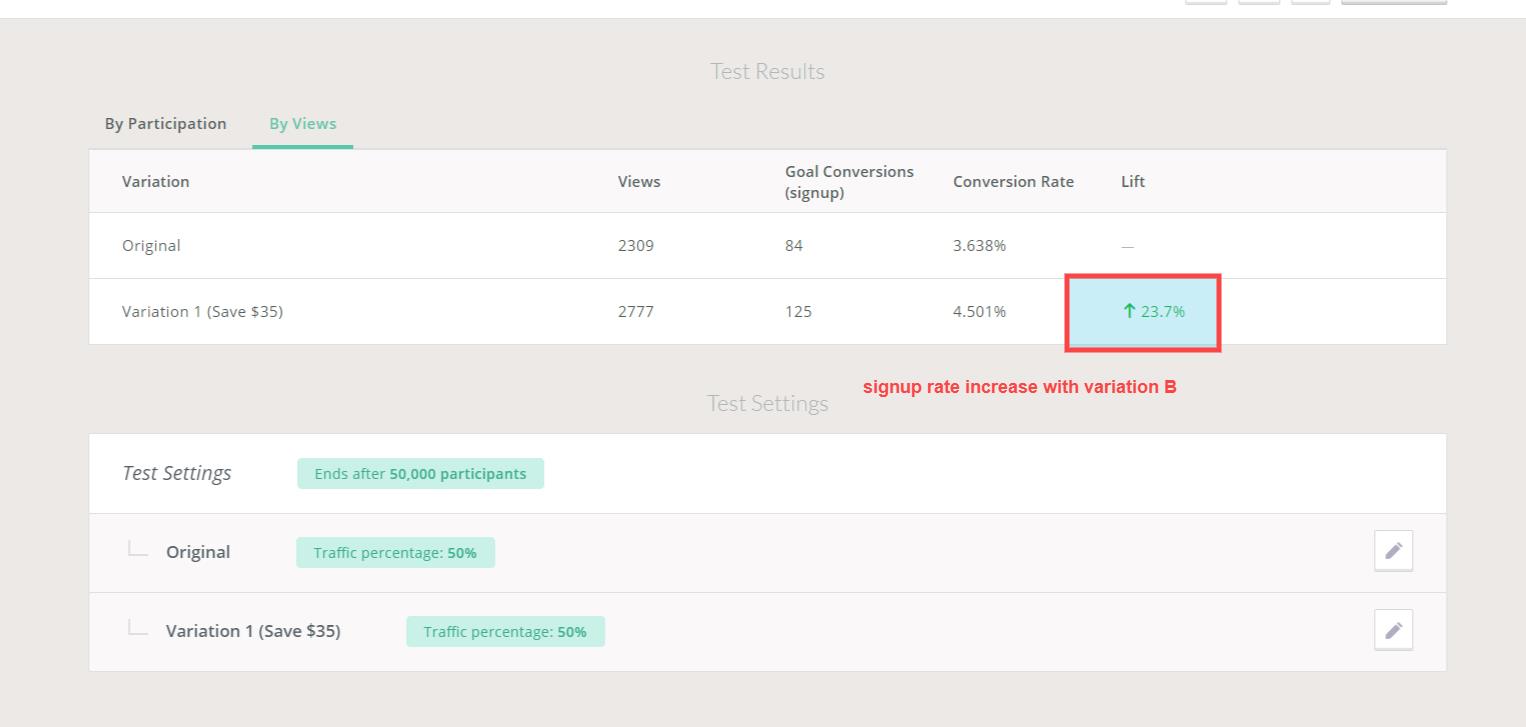Click the 2777 views value
This screenshot has width=1526, height=727.
pos(636,311)
